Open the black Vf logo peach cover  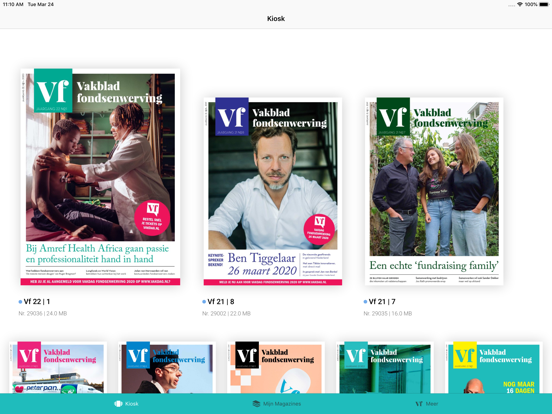[276, 367]
